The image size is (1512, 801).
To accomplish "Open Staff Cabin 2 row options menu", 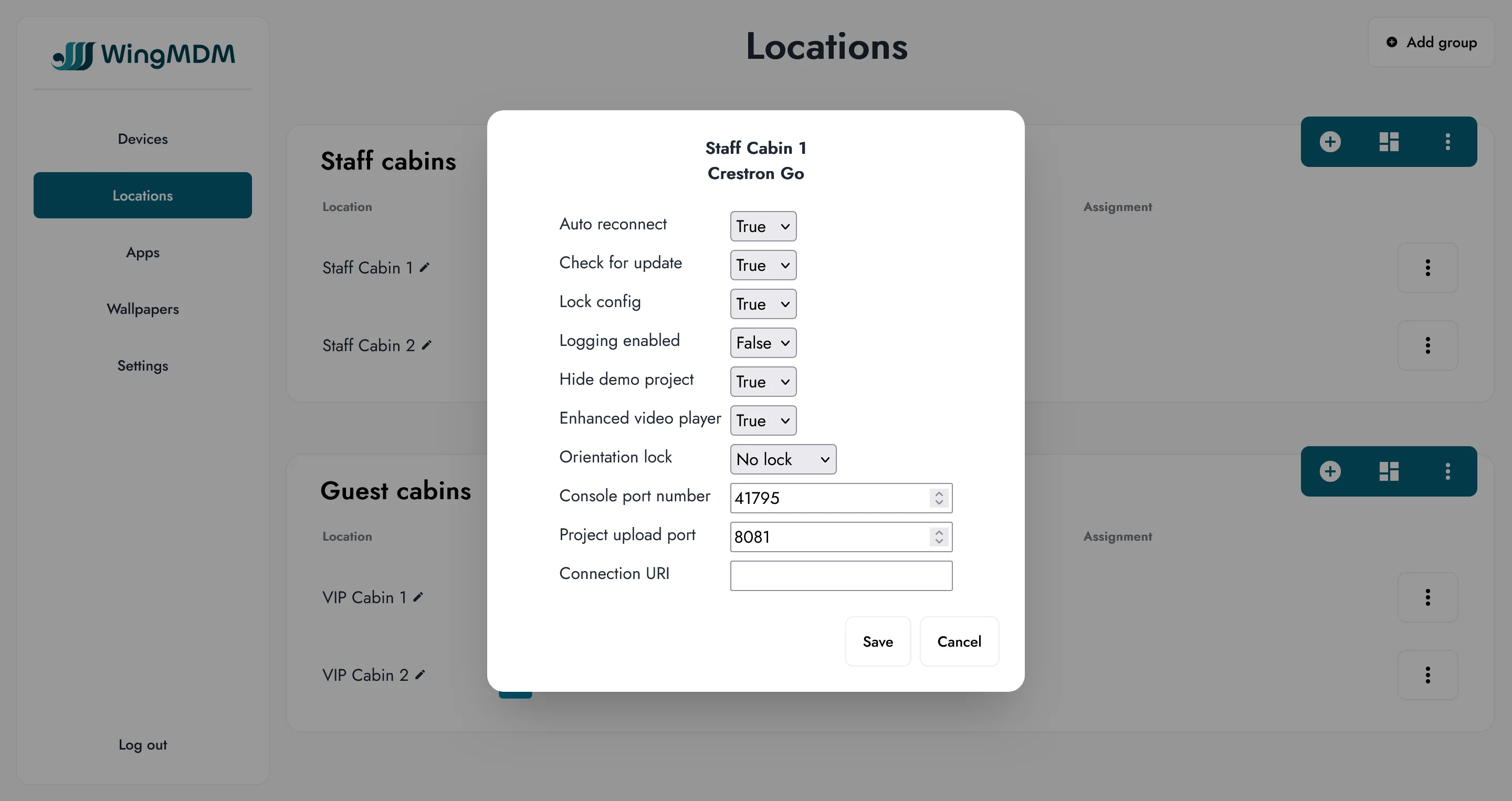I will coord(1427,345).
